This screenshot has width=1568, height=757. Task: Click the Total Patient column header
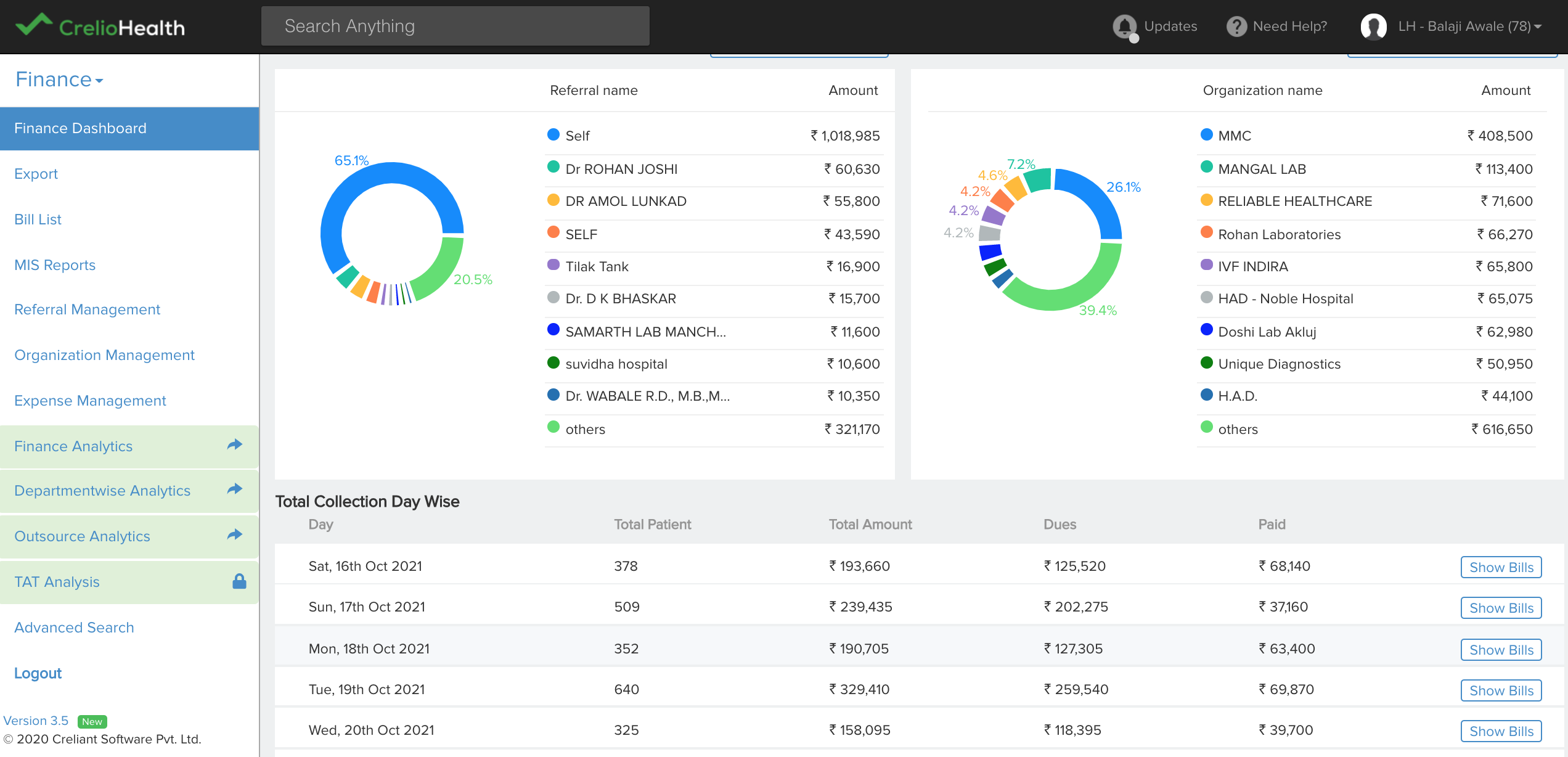coord(653,525)
